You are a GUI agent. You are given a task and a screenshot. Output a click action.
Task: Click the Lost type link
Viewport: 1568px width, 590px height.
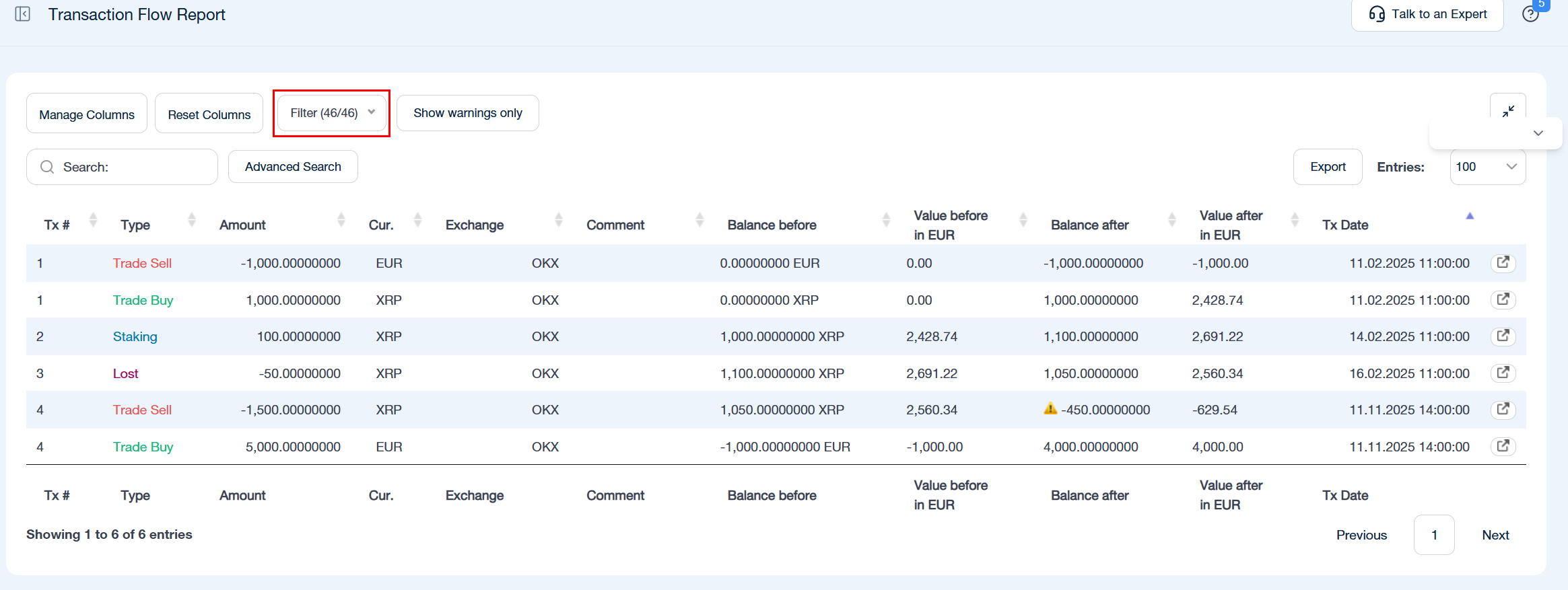[x=125, y=373]
